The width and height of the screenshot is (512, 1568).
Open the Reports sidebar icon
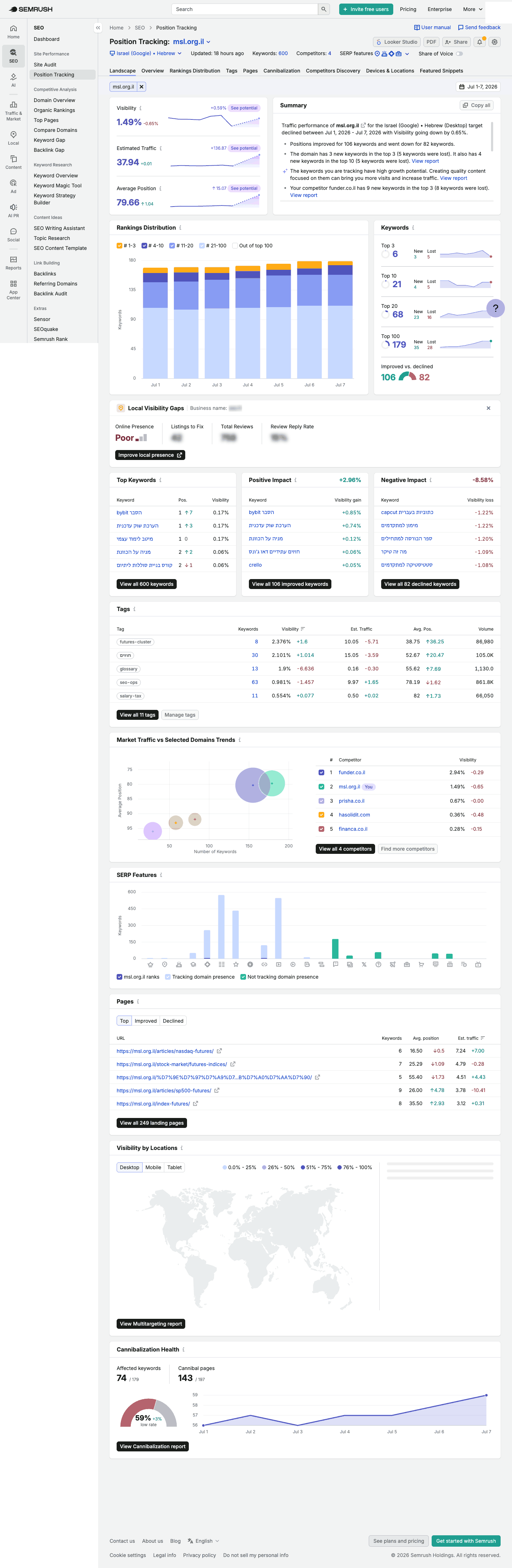click(14, 263)
